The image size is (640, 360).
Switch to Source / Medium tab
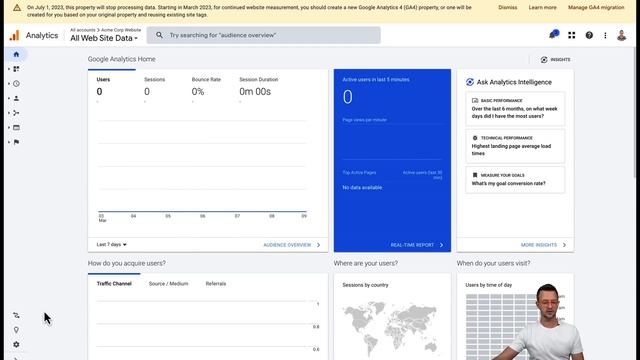(x=169, y=284)
